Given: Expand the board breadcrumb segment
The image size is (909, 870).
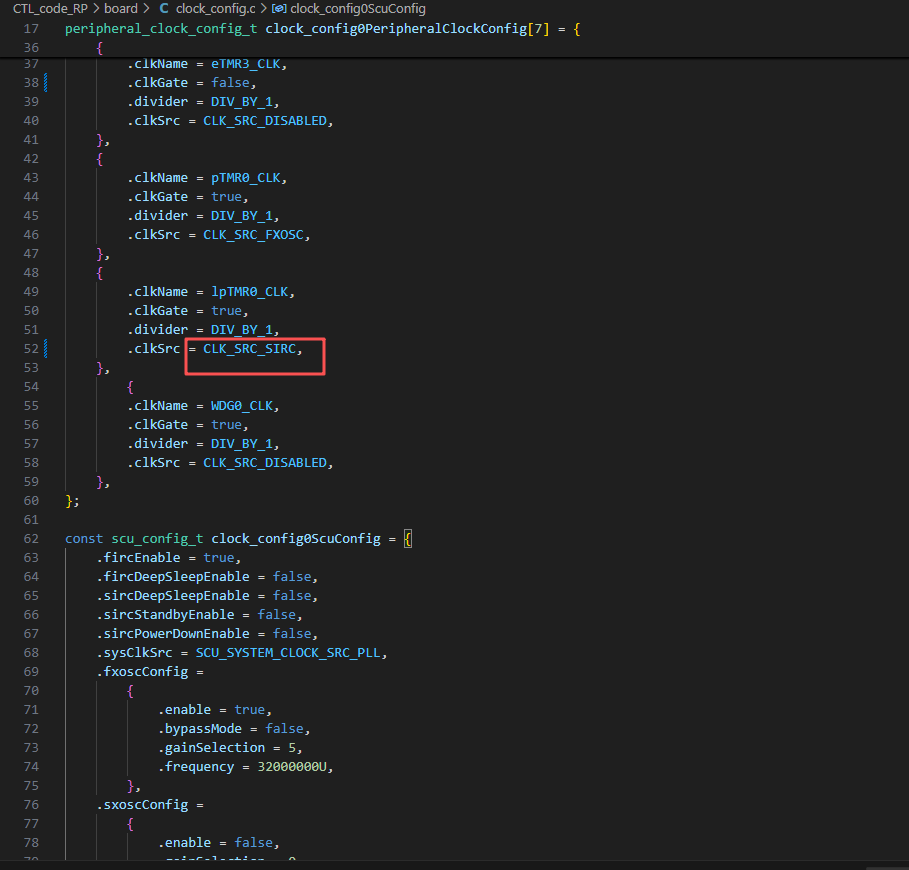Looking at the screenshot, I should pos(121,9).
